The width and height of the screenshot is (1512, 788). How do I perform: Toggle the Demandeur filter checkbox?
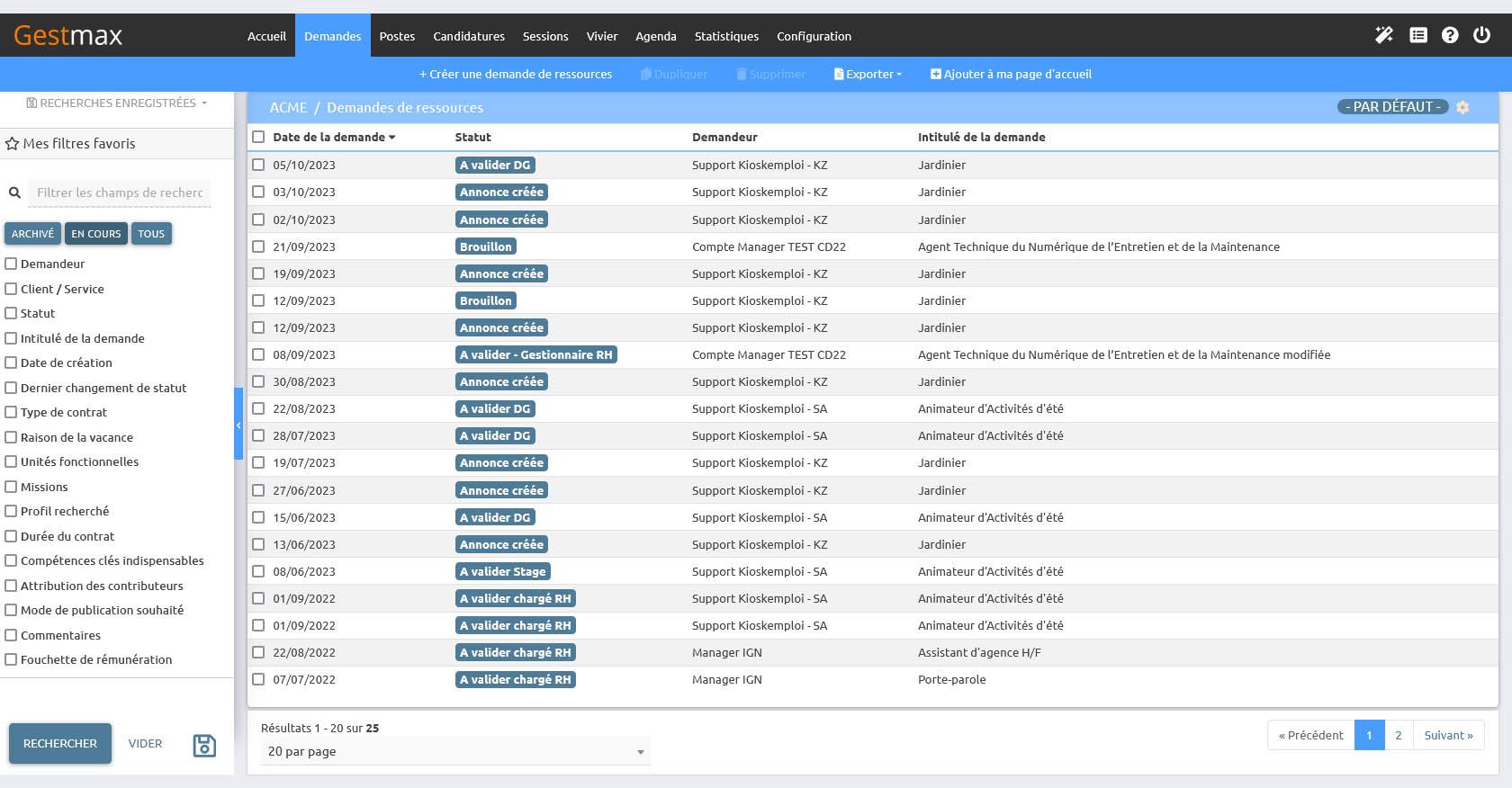11,264
